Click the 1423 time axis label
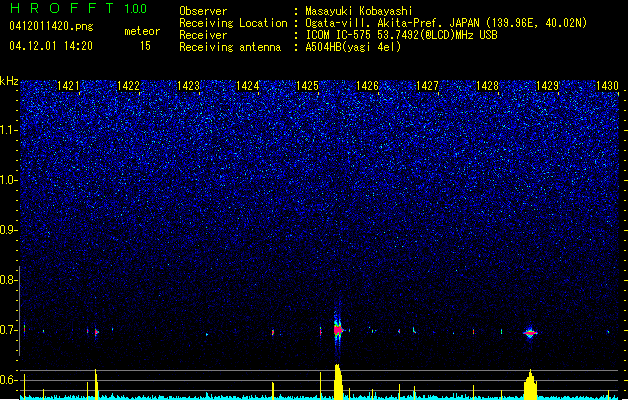Image resolution: width=629 pixels, height=400 pixels. (x=188, y=86)
